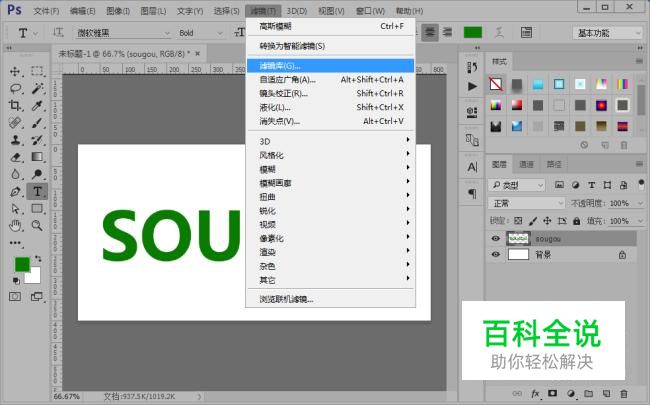This screenshot has height=405, width=650.
Task: Select the Eraser tool
Action: coord(15,157)
